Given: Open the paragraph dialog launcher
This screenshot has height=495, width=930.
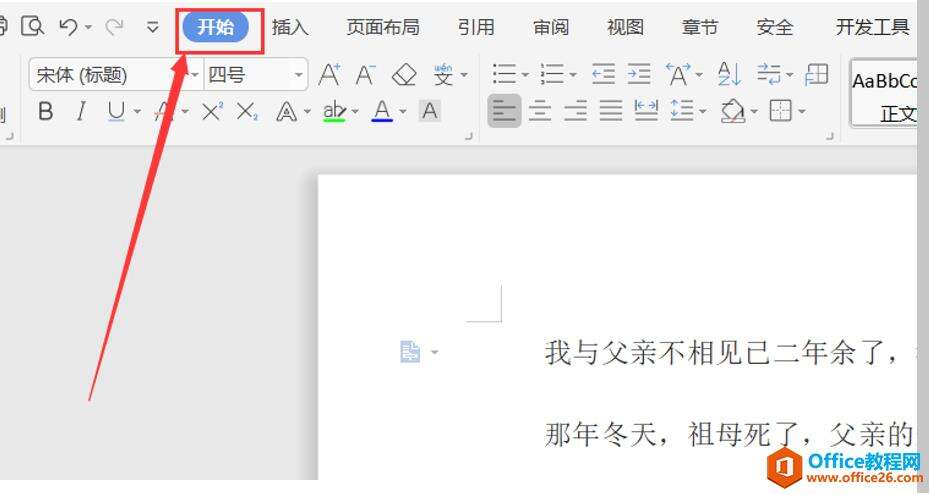Looking at the screenshot, I should tap(830, 136).
